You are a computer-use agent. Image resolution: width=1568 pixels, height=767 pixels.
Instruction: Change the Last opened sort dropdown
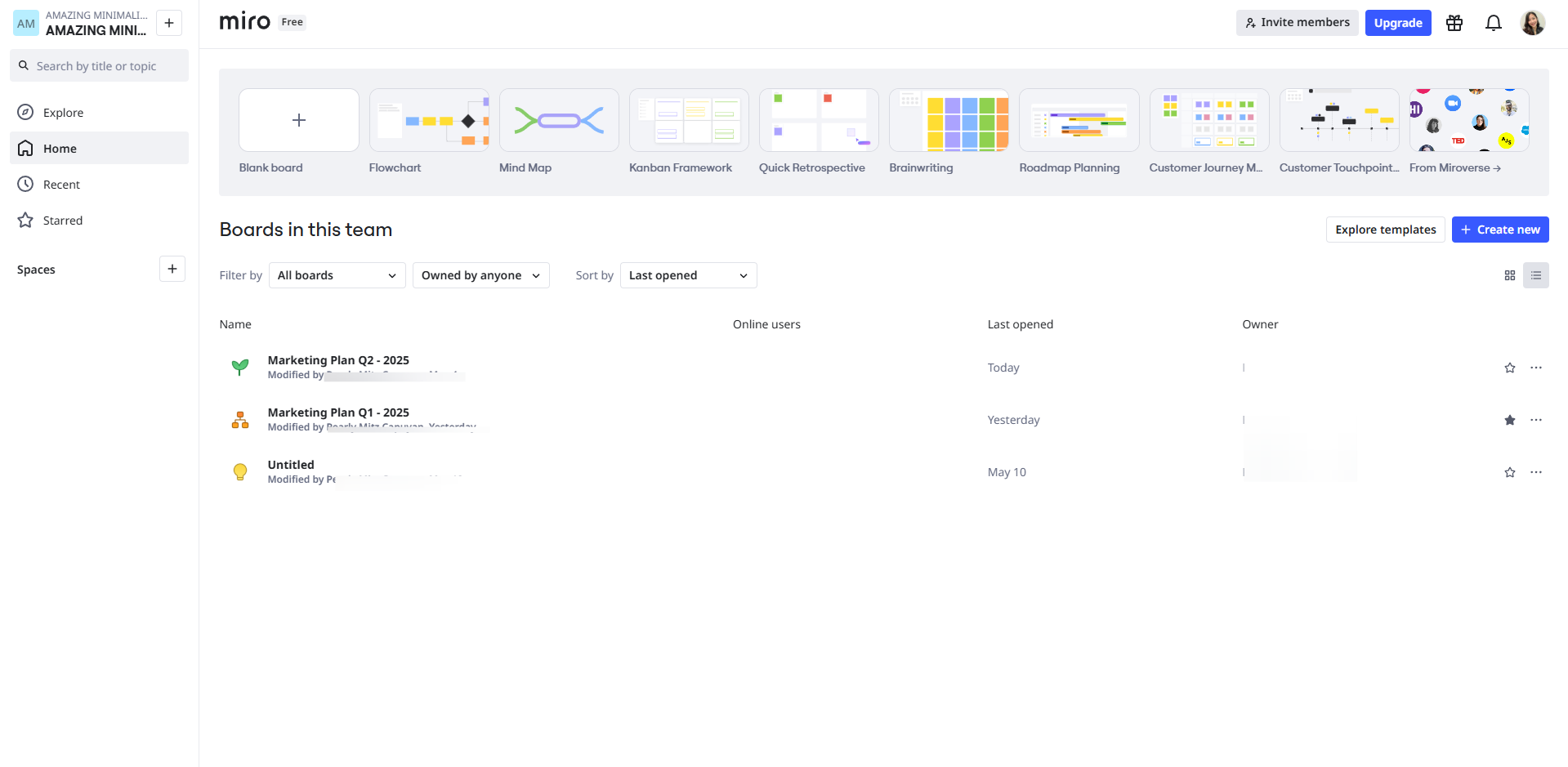688,275
